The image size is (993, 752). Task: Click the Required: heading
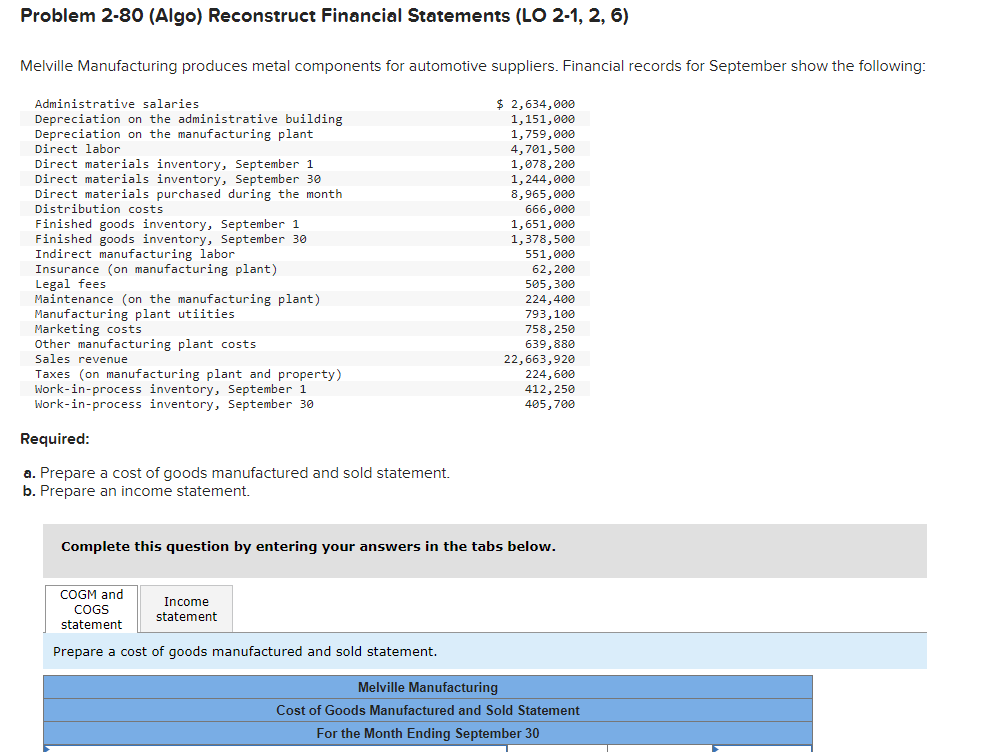click(x=55, y=439)
